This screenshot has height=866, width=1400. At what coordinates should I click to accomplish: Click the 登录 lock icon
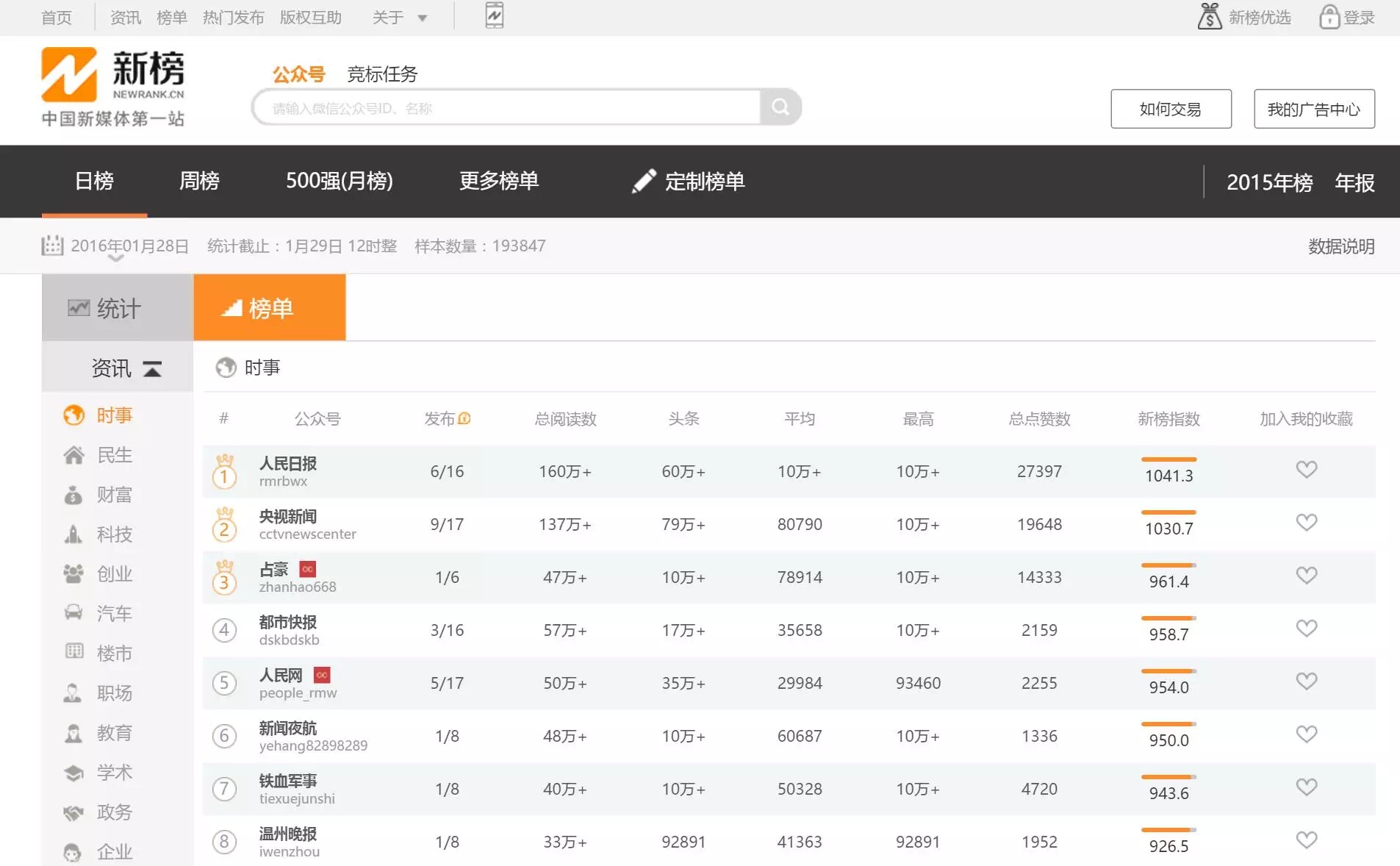click(1329, 16)
